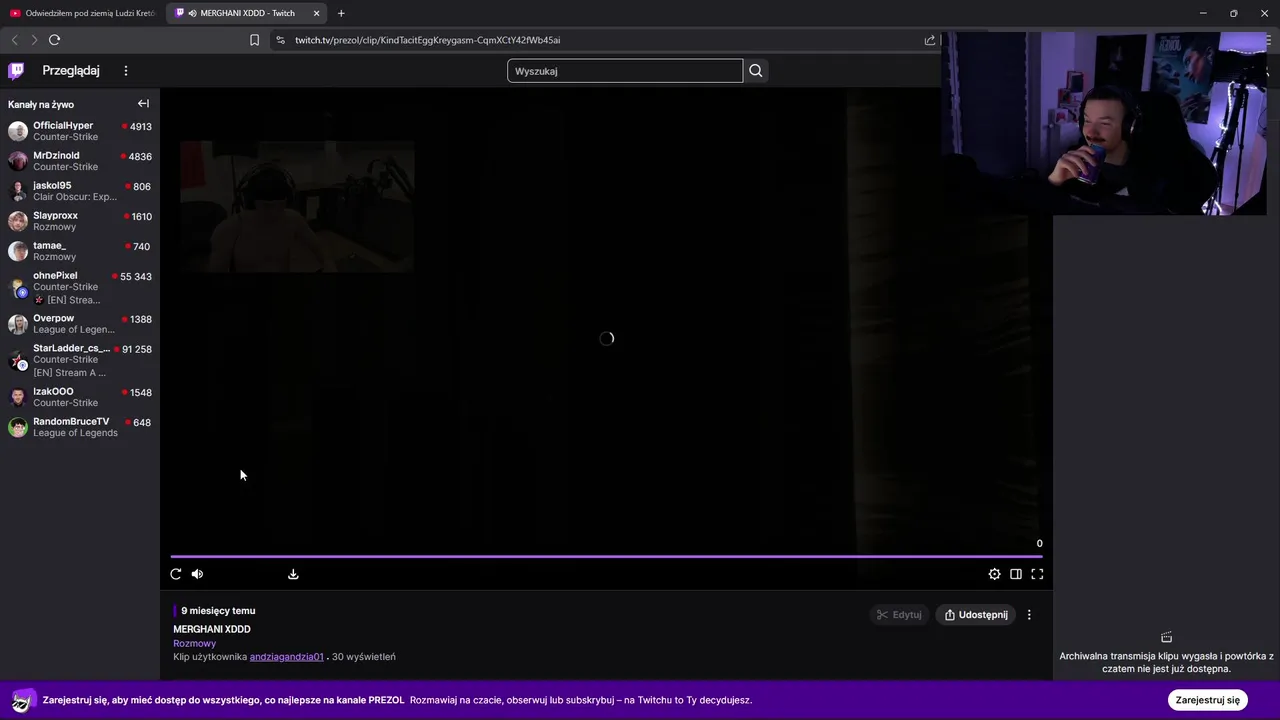1280x720 pixels.
Task: Open andziagandzia01 user profile link
Action: point(286,657)
